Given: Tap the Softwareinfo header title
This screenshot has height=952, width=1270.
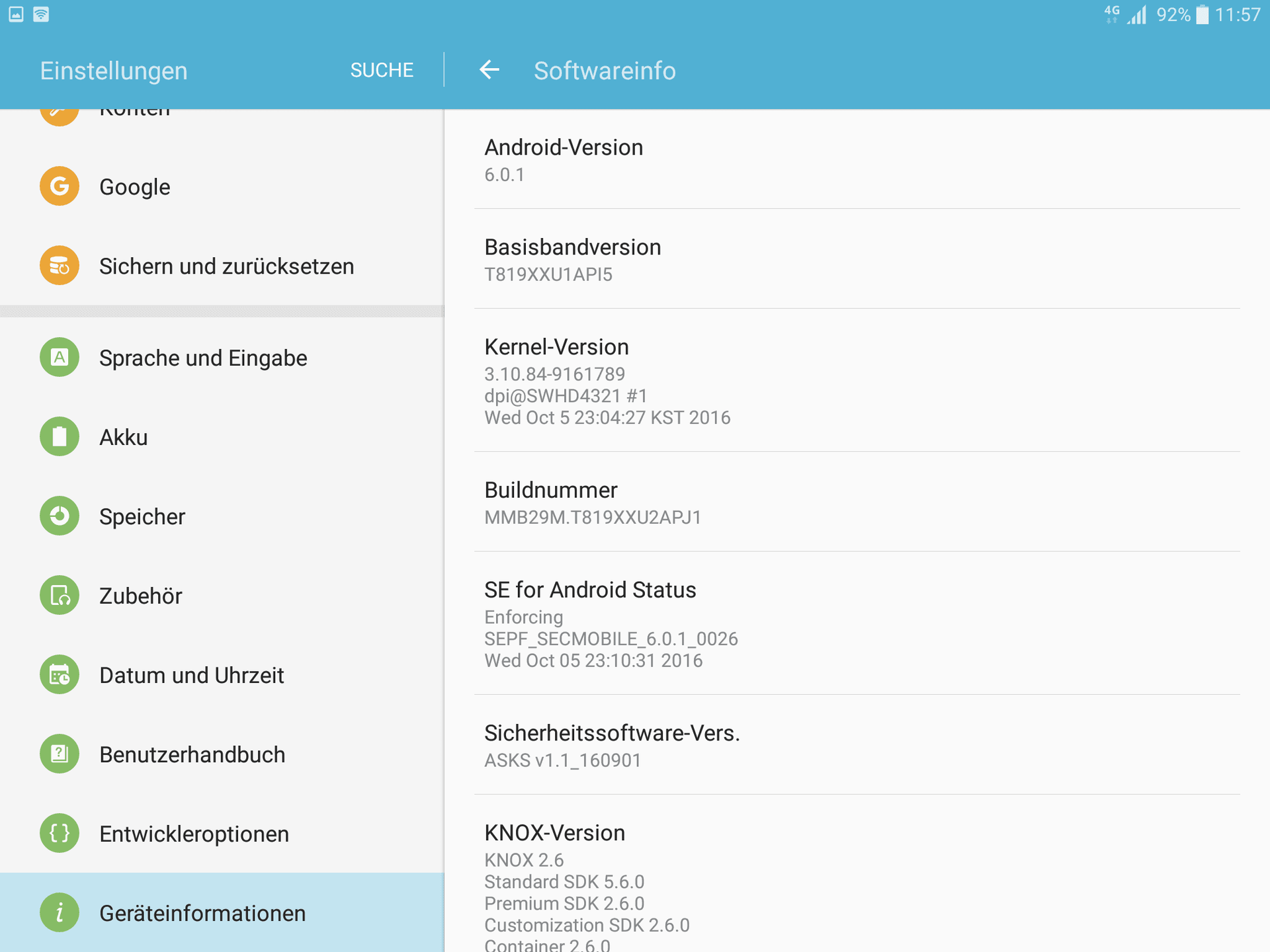Looking at the screenshot, I should pos(605,71).
